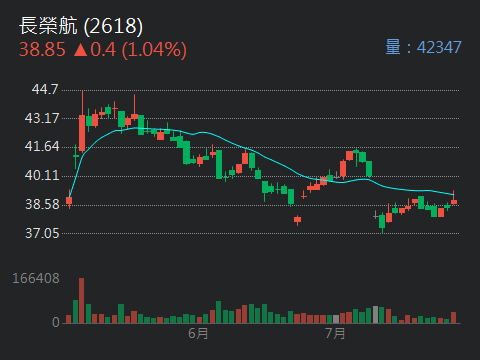
Task: Click the lowest green candlestick near 37.05
Action: click(382, 222)
